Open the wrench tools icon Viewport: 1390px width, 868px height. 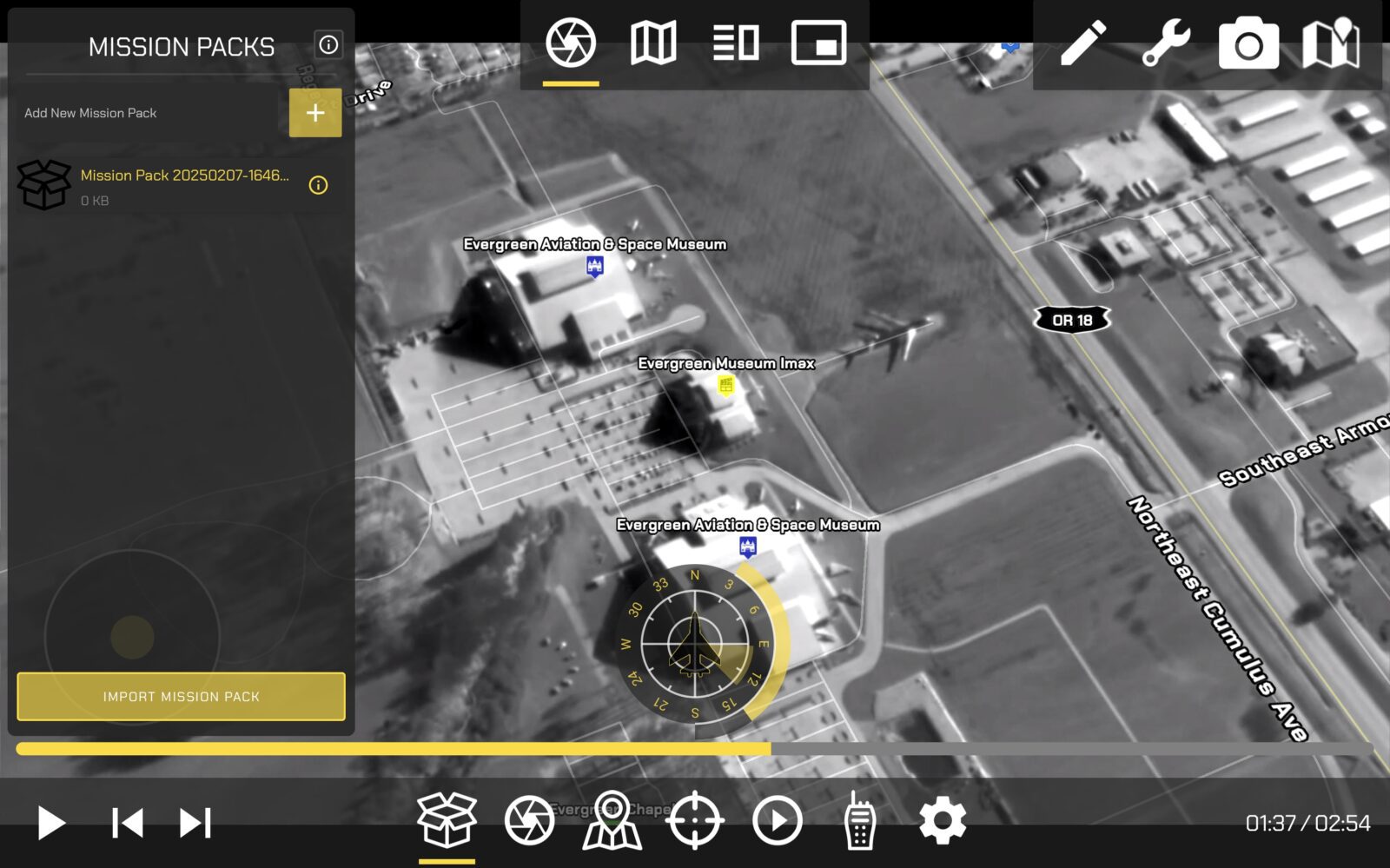tap(1166, 43)
